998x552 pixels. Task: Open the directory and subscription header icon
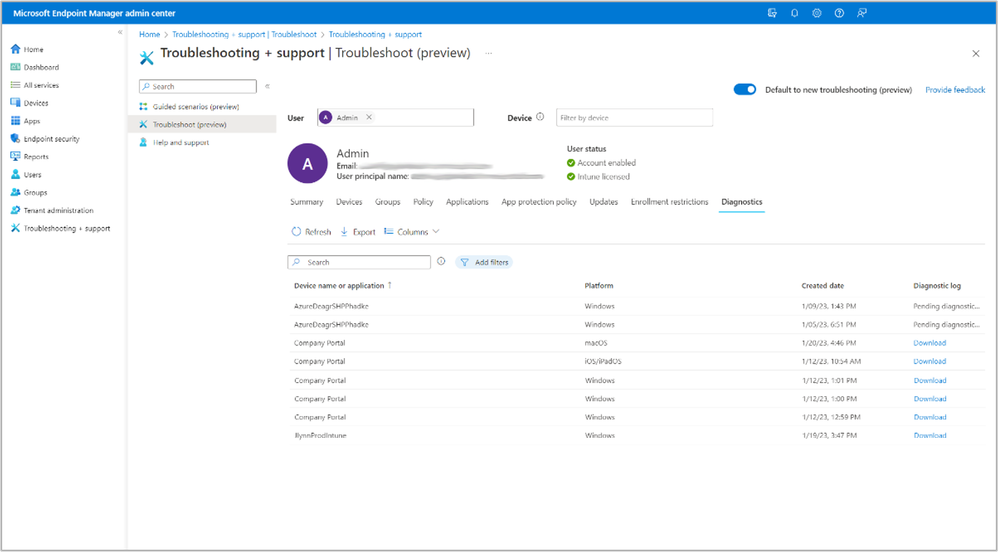click(x=772, y=13)
